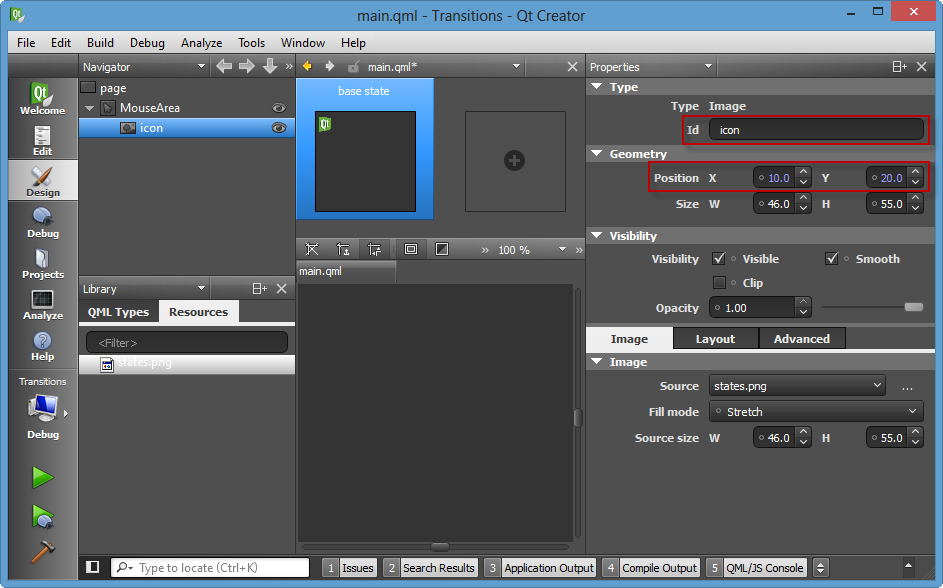
Task: Adjust the Opacity slider handle
Action: point(914,307)
